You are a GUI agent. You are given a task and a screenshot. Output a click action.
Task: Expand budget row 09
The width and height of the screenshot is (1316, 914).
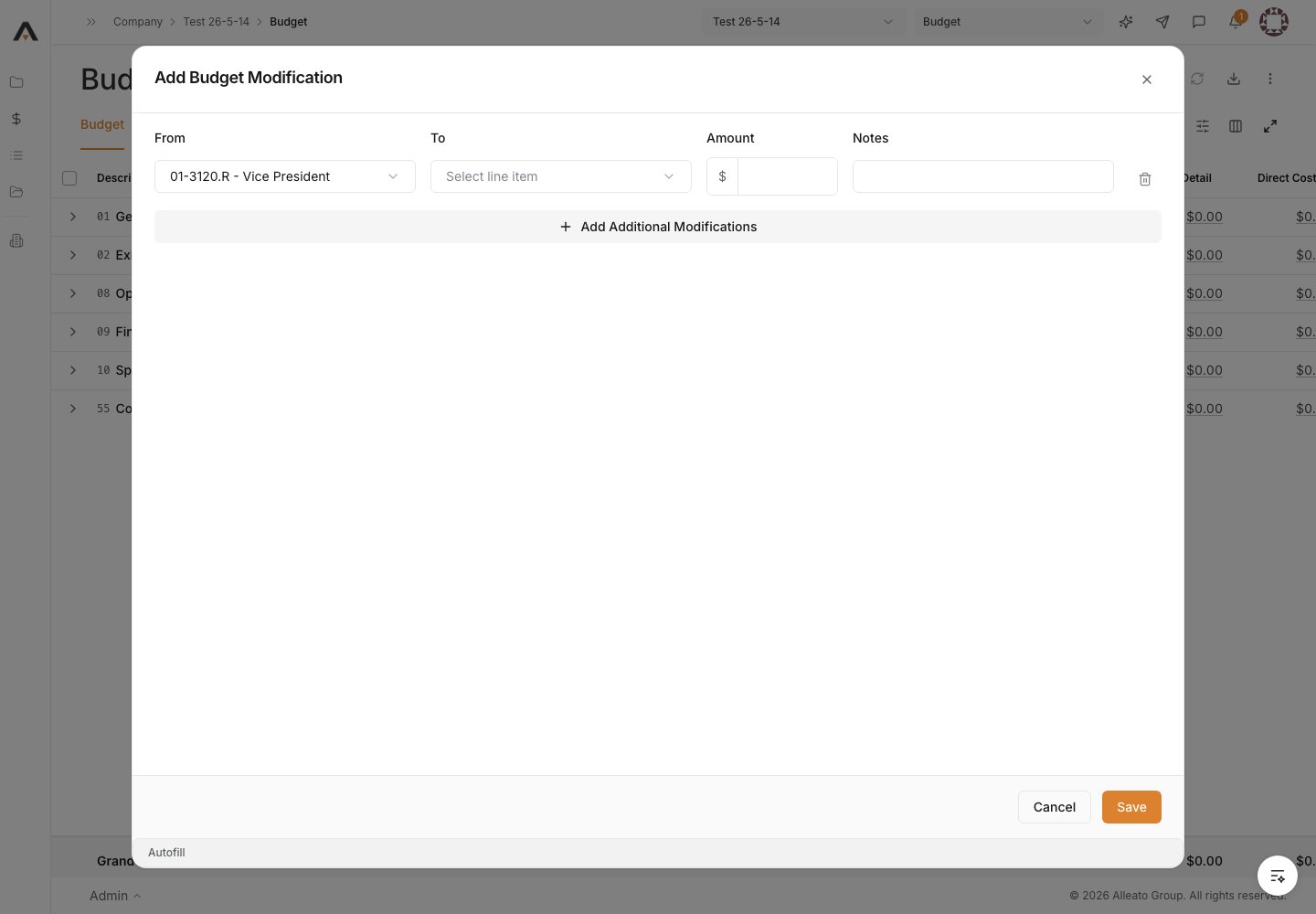tap(73, 332)
